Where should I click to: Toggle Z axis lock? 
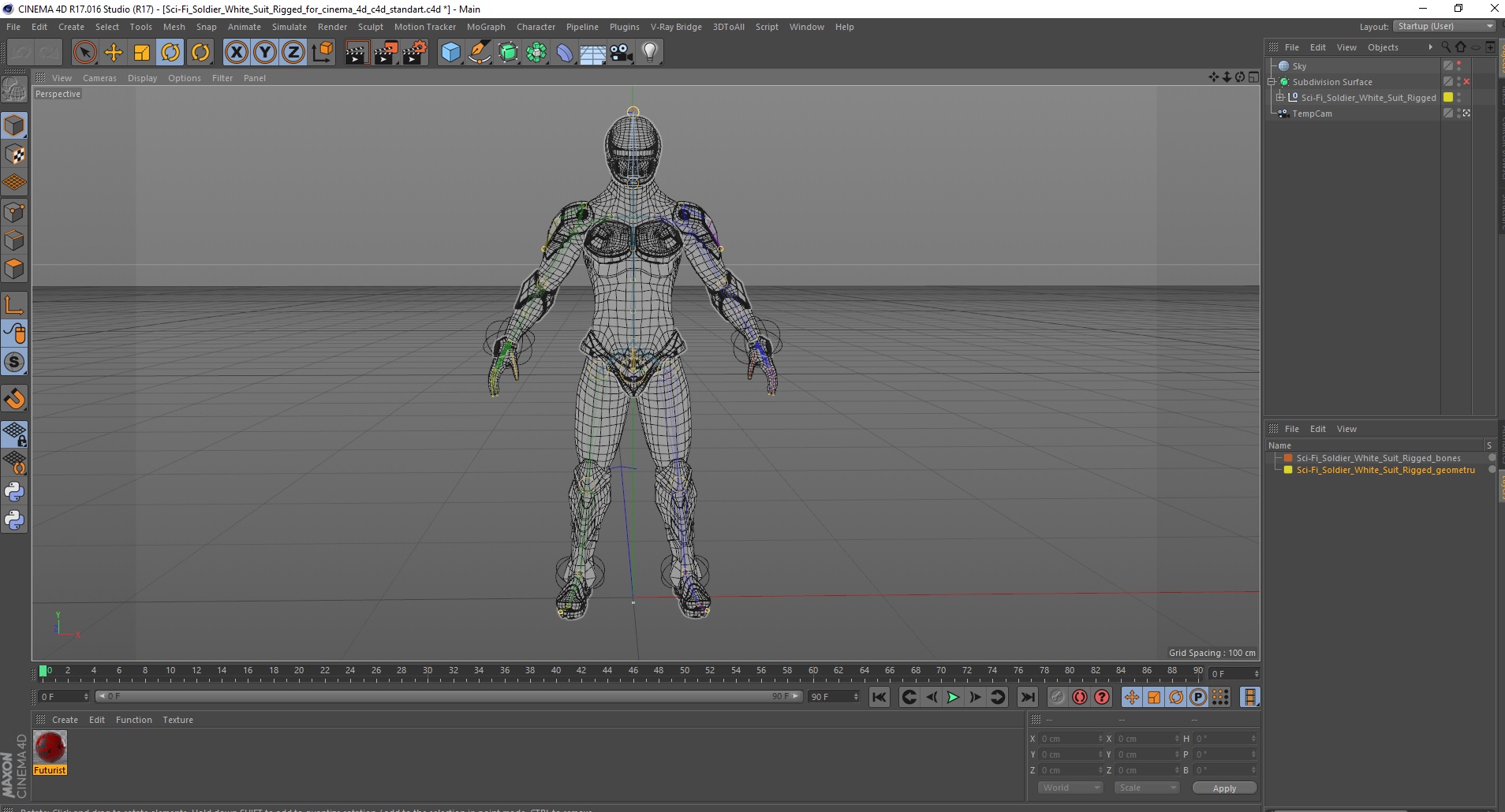coord(293,53)
